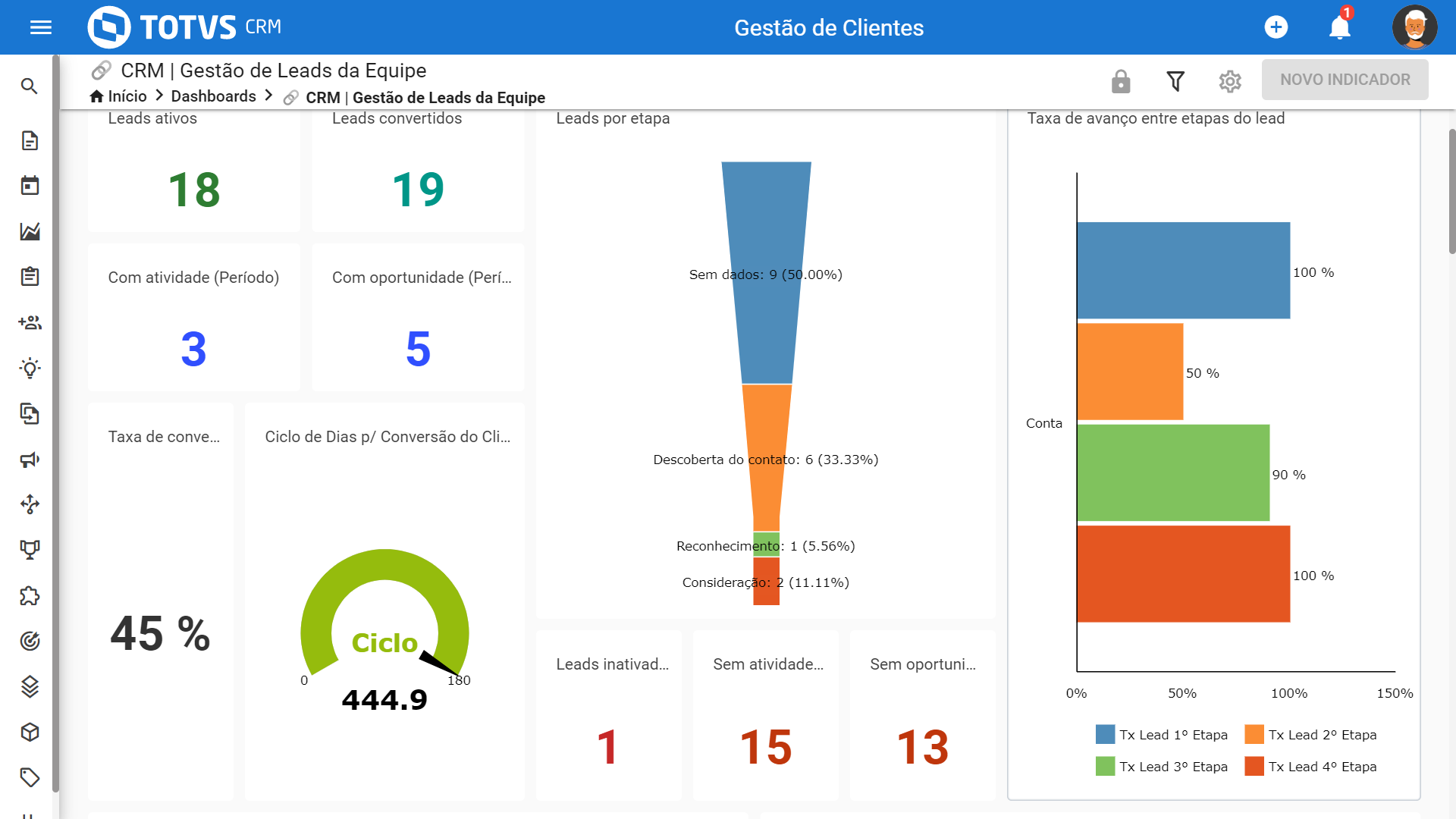The image size is (1456, 819).
Task: Open the hamburger main menu
Action: pos(41,27)
